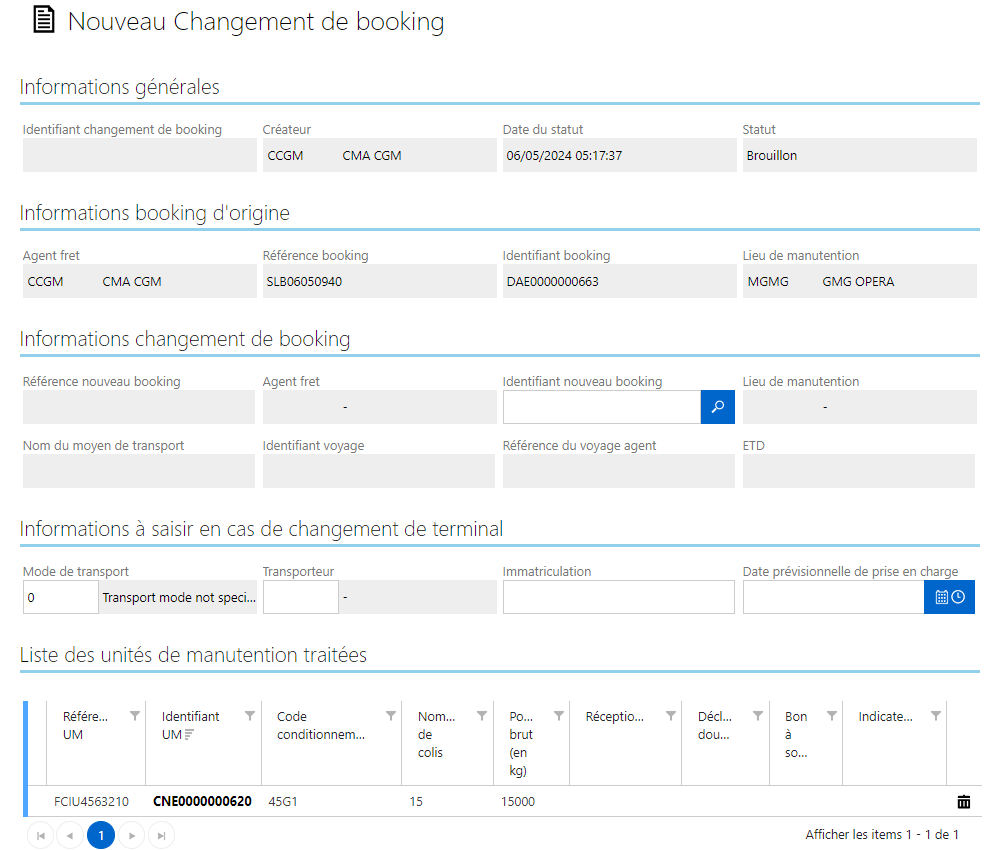Focus the Transporteur code field
The image size is (987, 850).
tap(300, 597)
